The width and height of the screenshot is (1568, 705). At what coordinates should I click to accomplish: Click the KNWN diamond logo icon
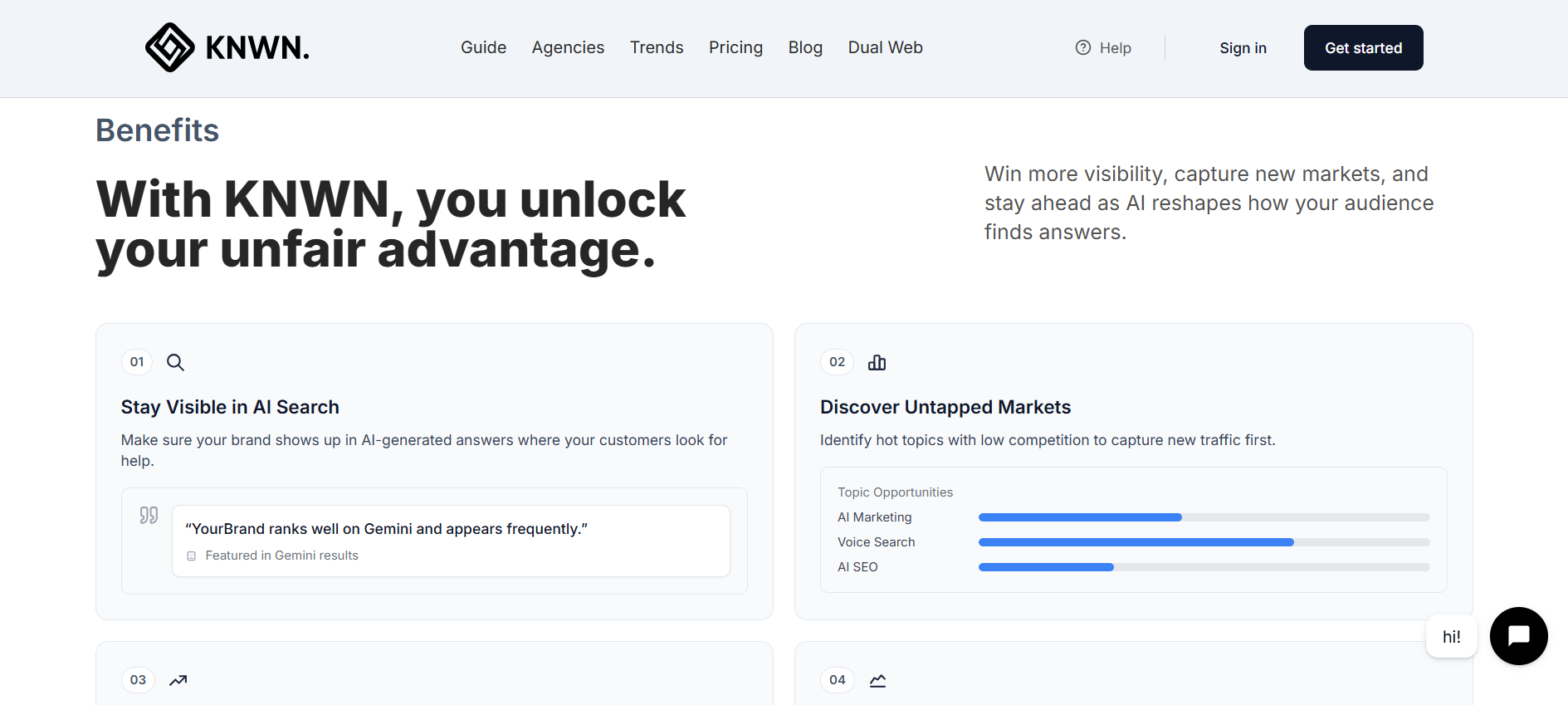coord(170,47)
